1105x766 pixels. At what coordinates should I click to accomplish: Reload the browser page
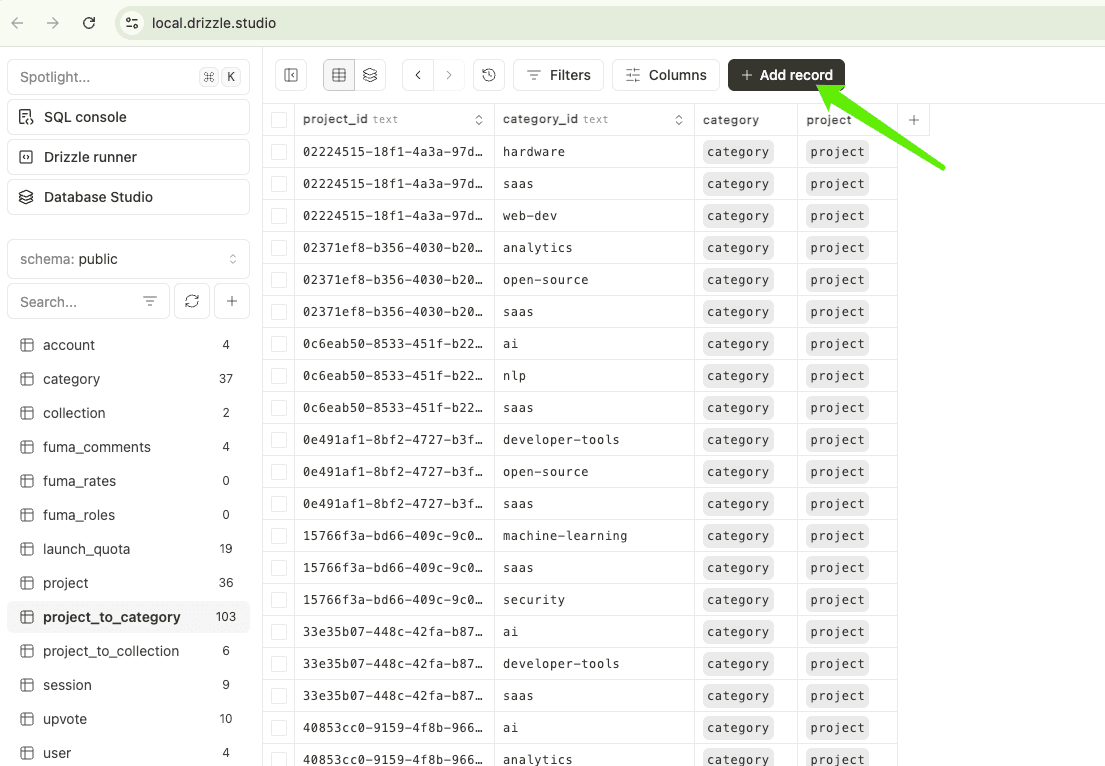(89, 23)
